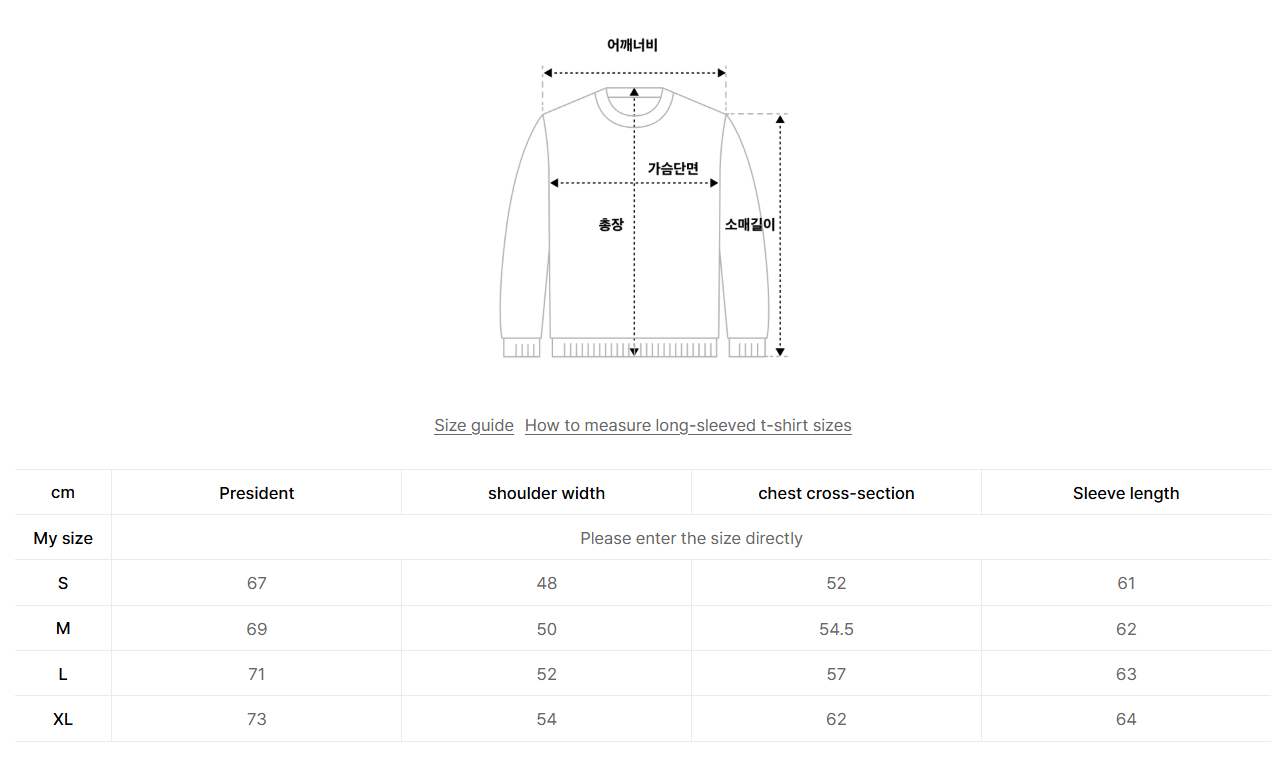The height and width of the screenshot is (758, 1288).
Task: Click the Sleeve length column header
Action: 1126,493
